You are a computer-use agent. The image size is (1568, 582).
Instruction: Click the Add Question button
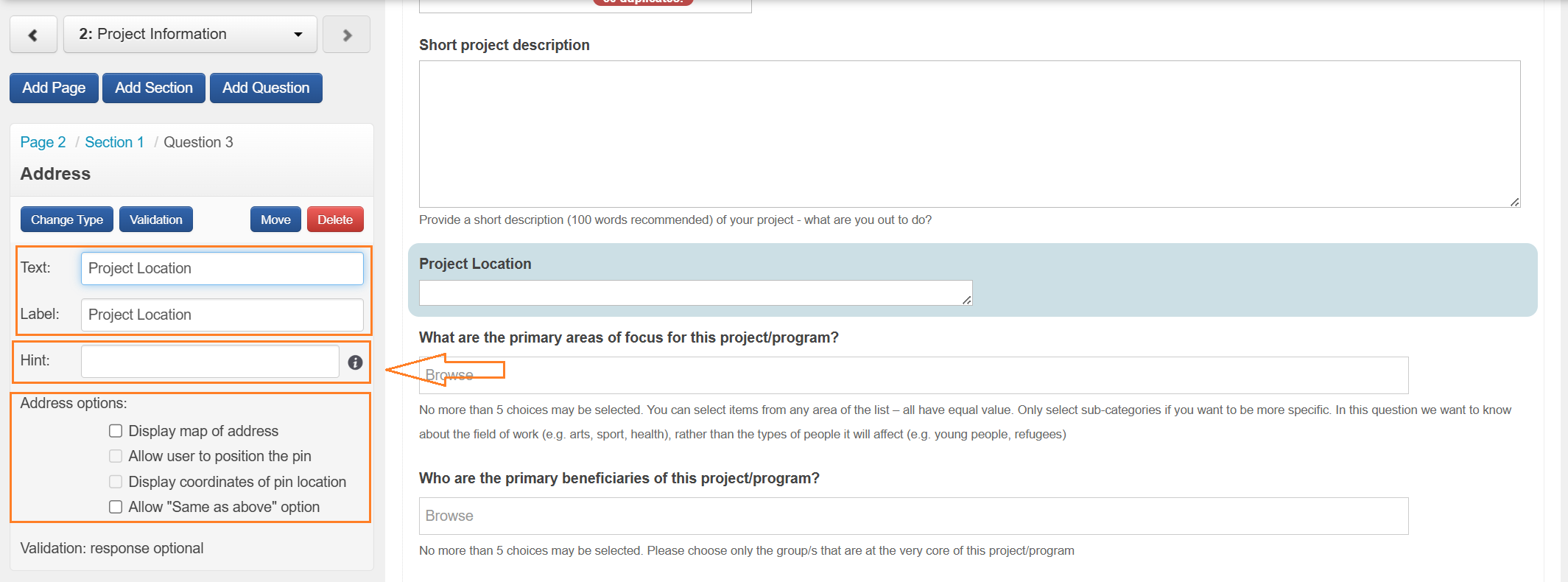tap(266, 88)
